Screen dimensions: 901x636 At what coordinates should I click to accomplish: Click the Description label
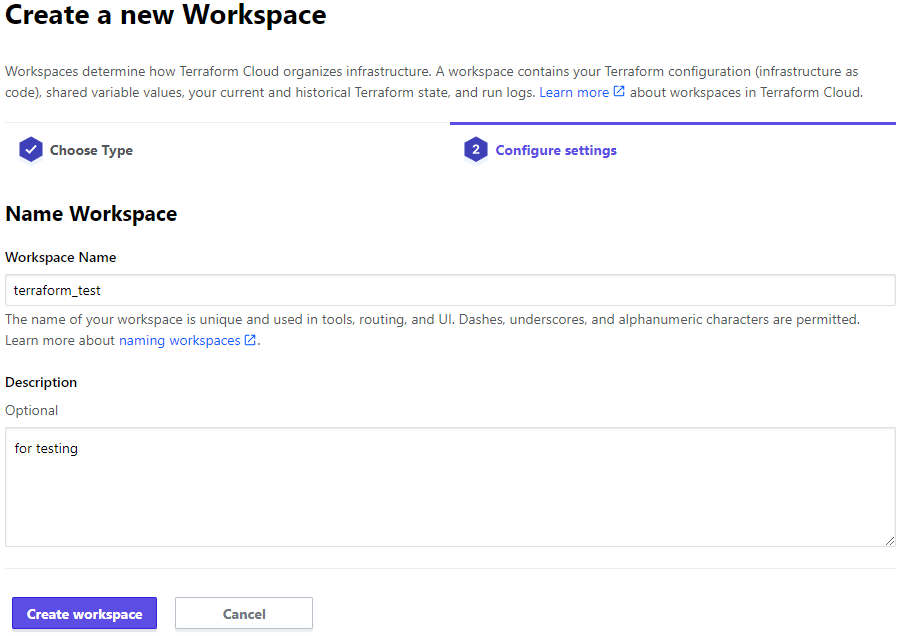pos(41,383)
